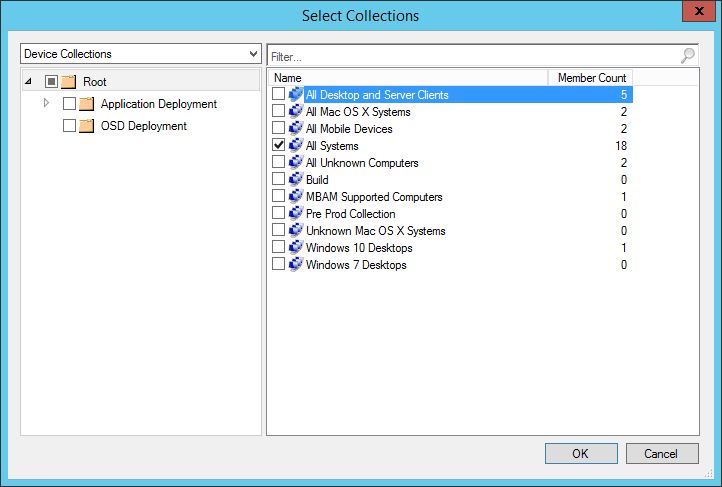The image size is (722, 487).
Task: Click the Build collection icon
Action: [296, 180]
